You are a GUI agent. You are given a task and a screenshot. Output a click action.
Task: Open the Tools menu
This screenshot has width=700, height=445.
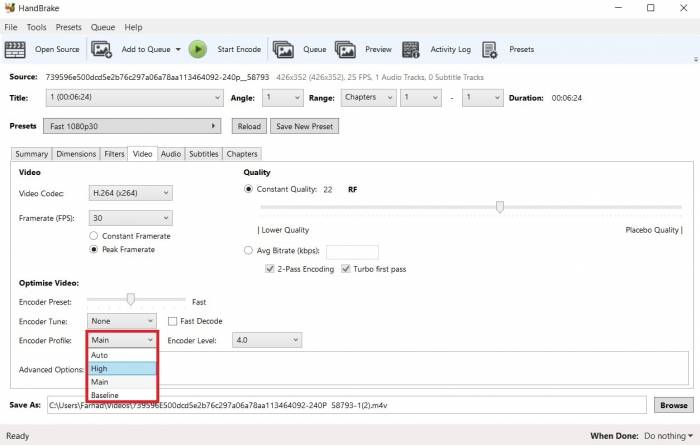pos(37,27)
